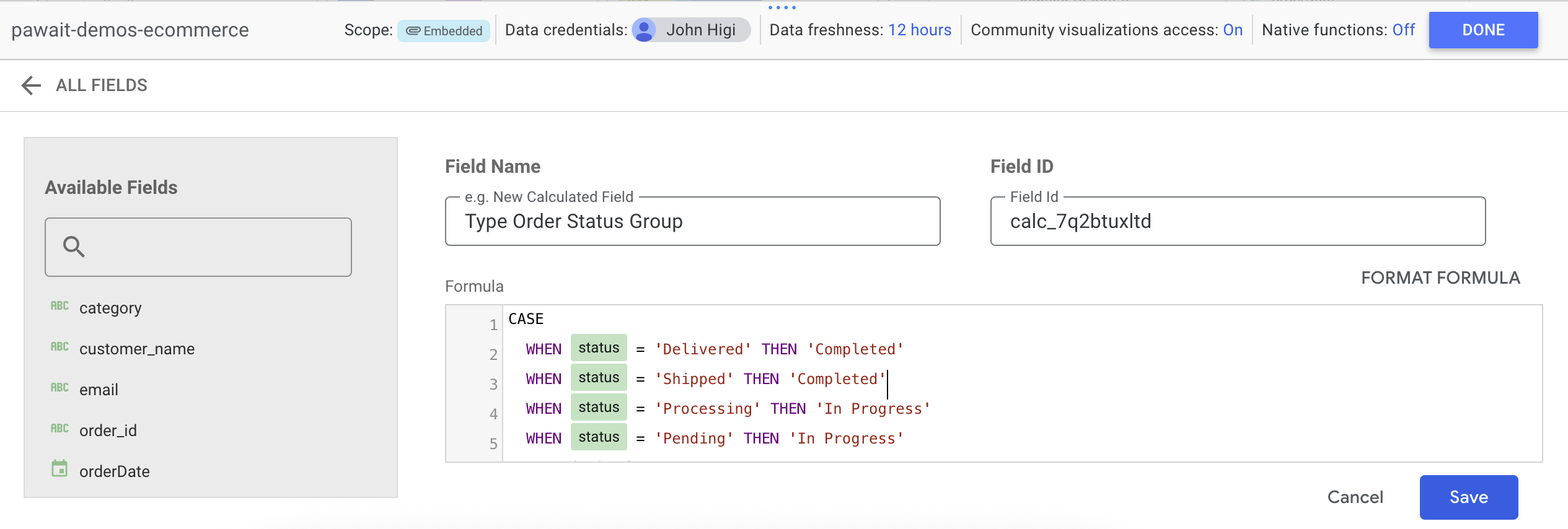
Task: Toggle Community visualizations access On link
Action: click(1232, 30)
